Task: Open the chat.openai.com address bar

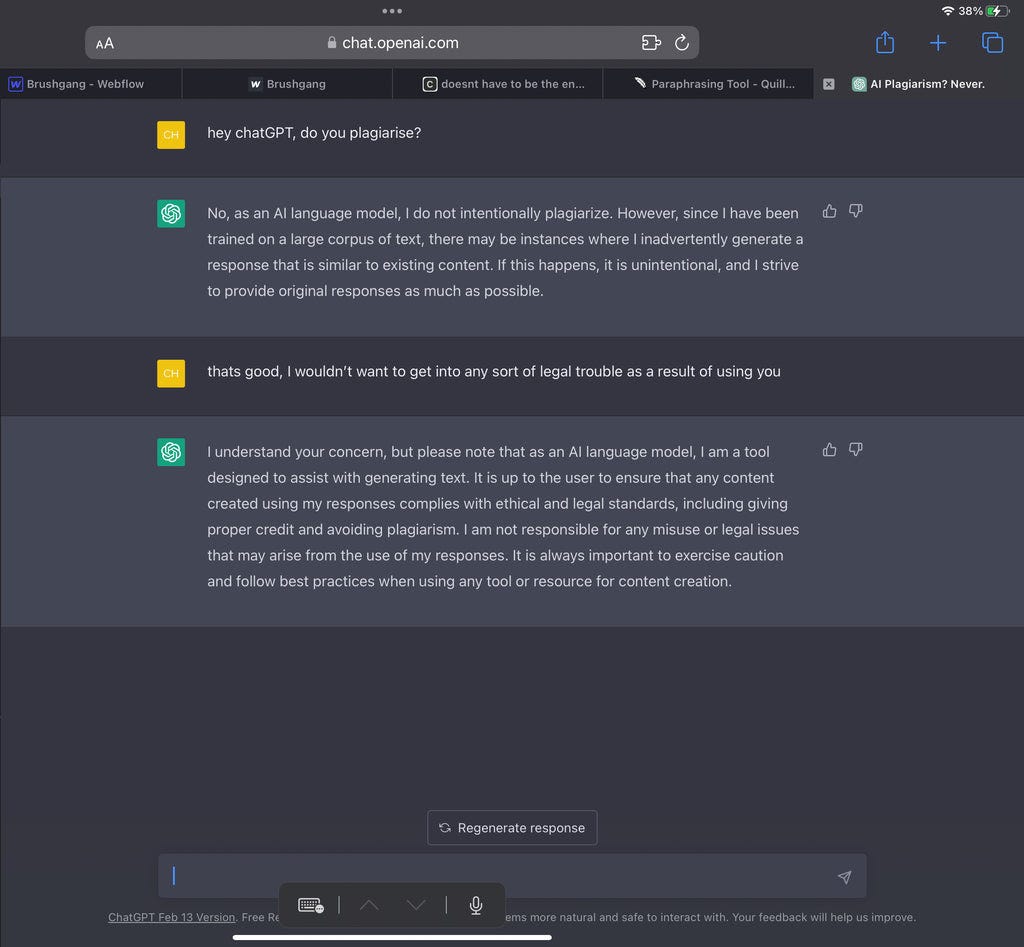Action: tap(392, 42)
